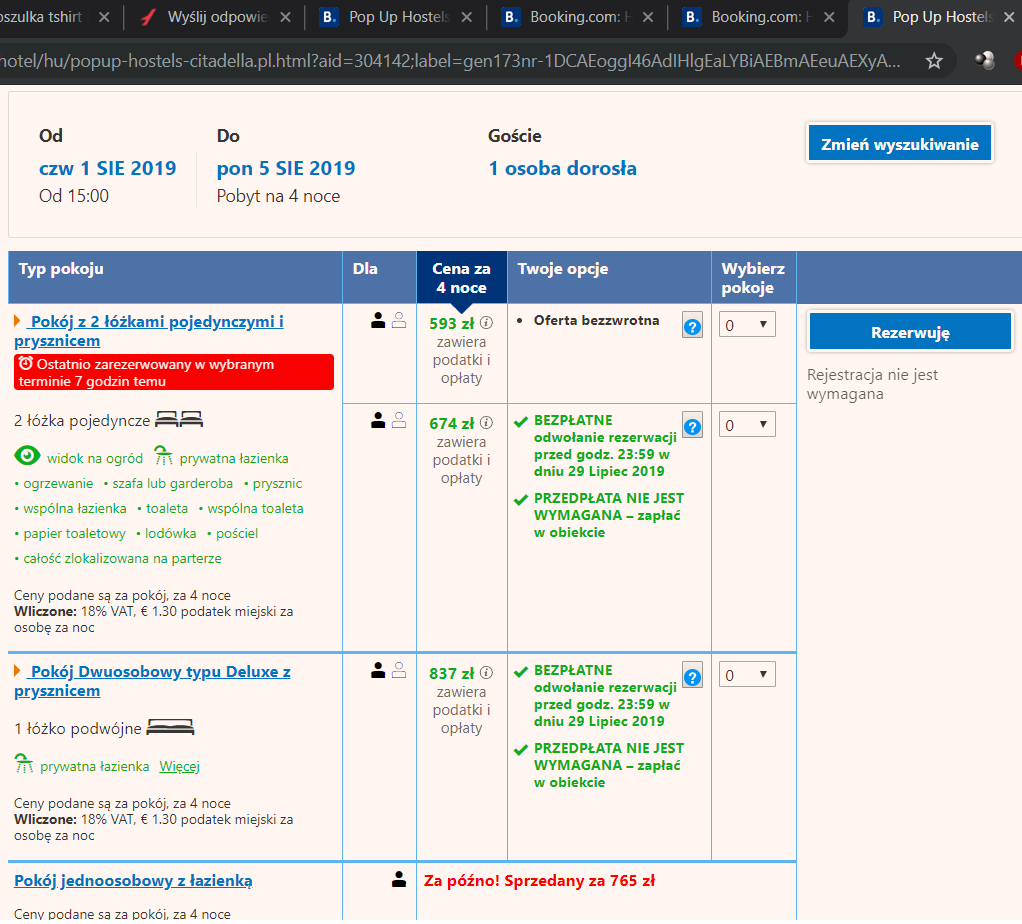
Task: Click info icon next to 837 zł price
Action: pos(486,673)
